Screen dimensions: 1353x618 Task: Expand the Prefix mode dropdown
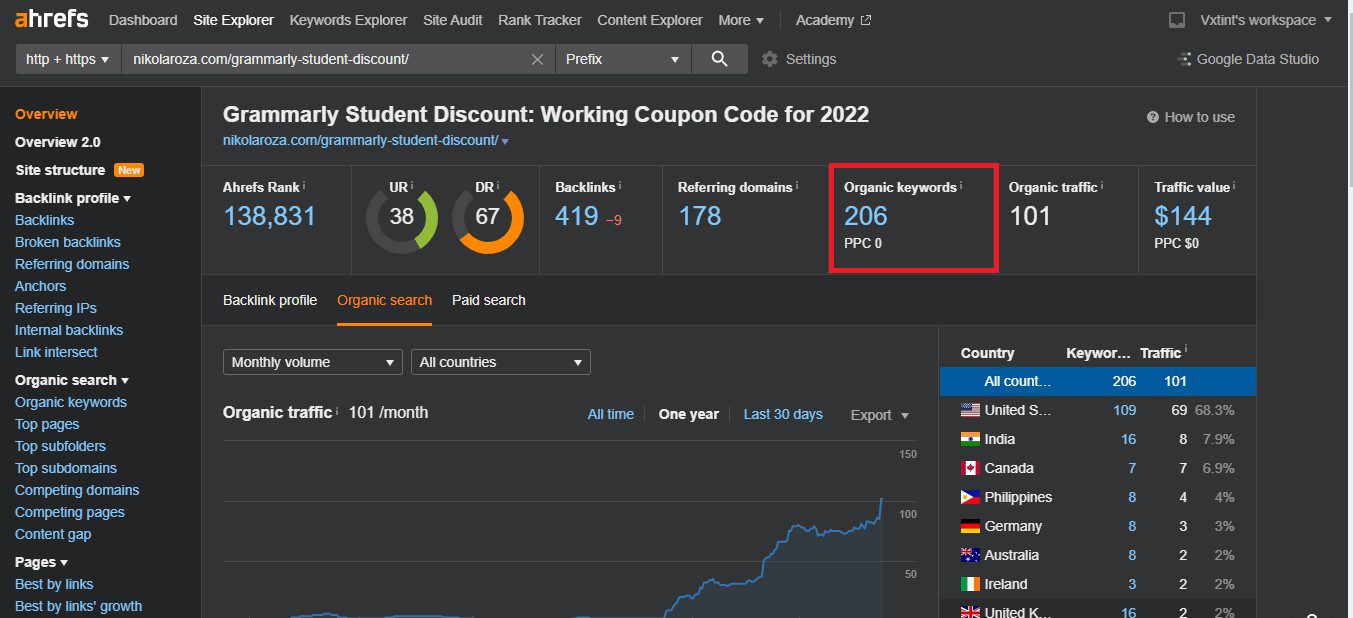click(622, 59)
